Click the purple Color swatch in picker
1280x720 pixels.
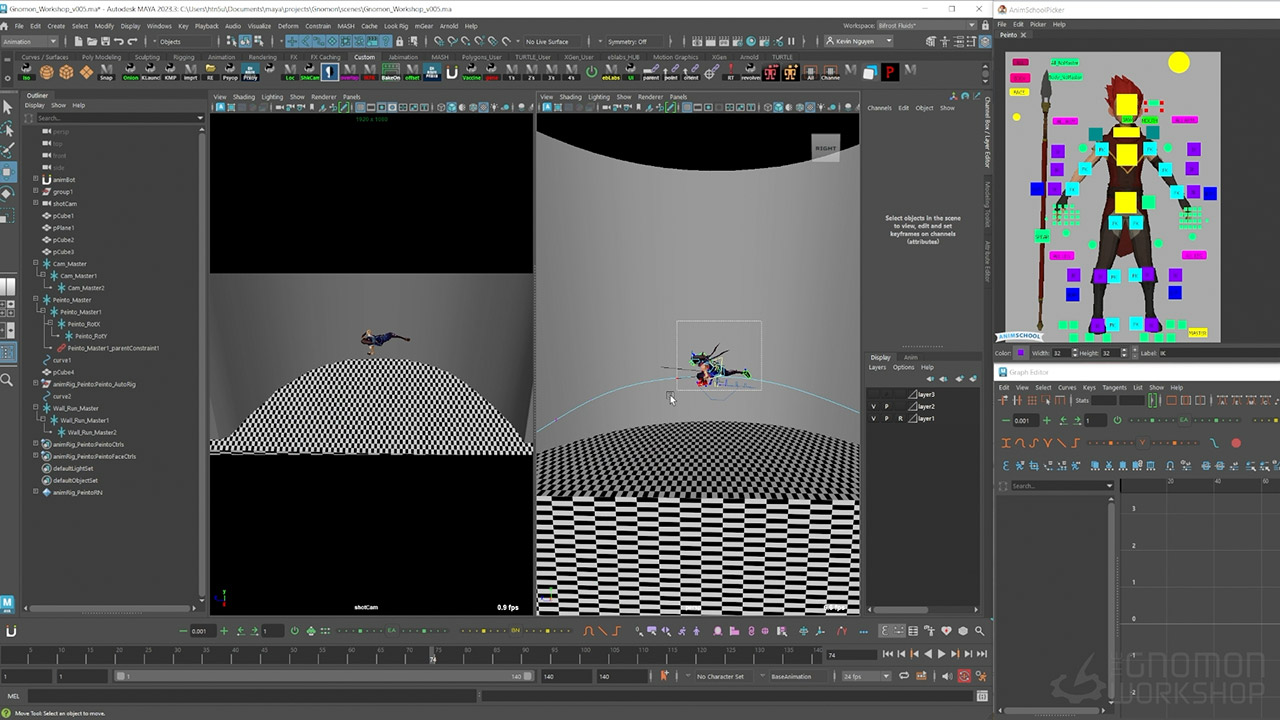pyautogui.click(x=1020, y=353)
